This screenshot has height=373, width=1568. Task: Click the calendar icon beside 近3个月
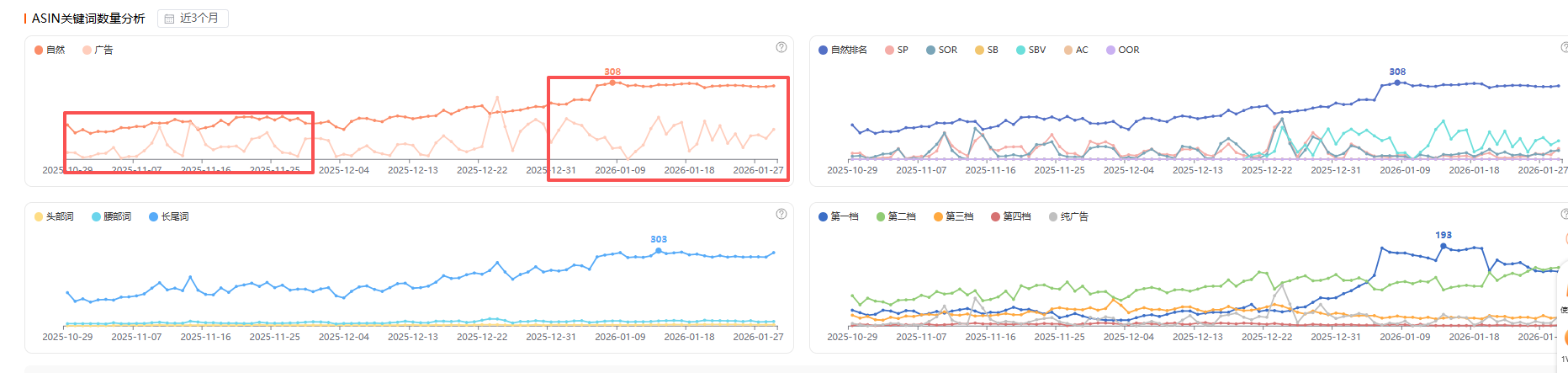(x=169, y=19)
